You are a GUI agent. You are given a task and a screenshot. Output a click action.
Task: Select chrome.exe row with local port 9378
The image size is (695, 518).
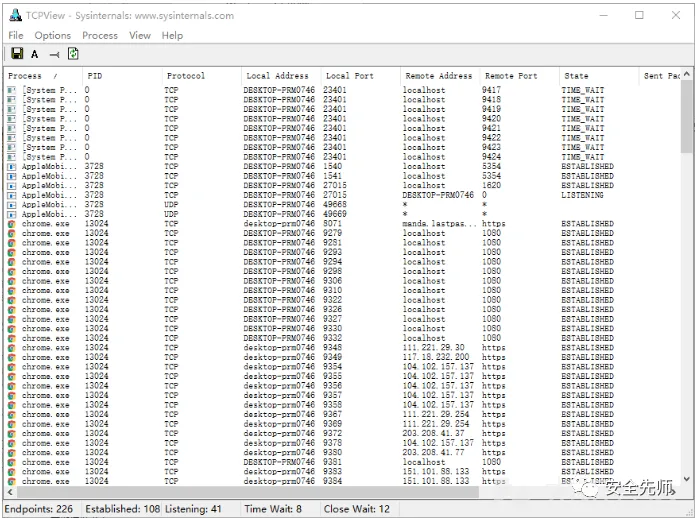coord(342,443)
